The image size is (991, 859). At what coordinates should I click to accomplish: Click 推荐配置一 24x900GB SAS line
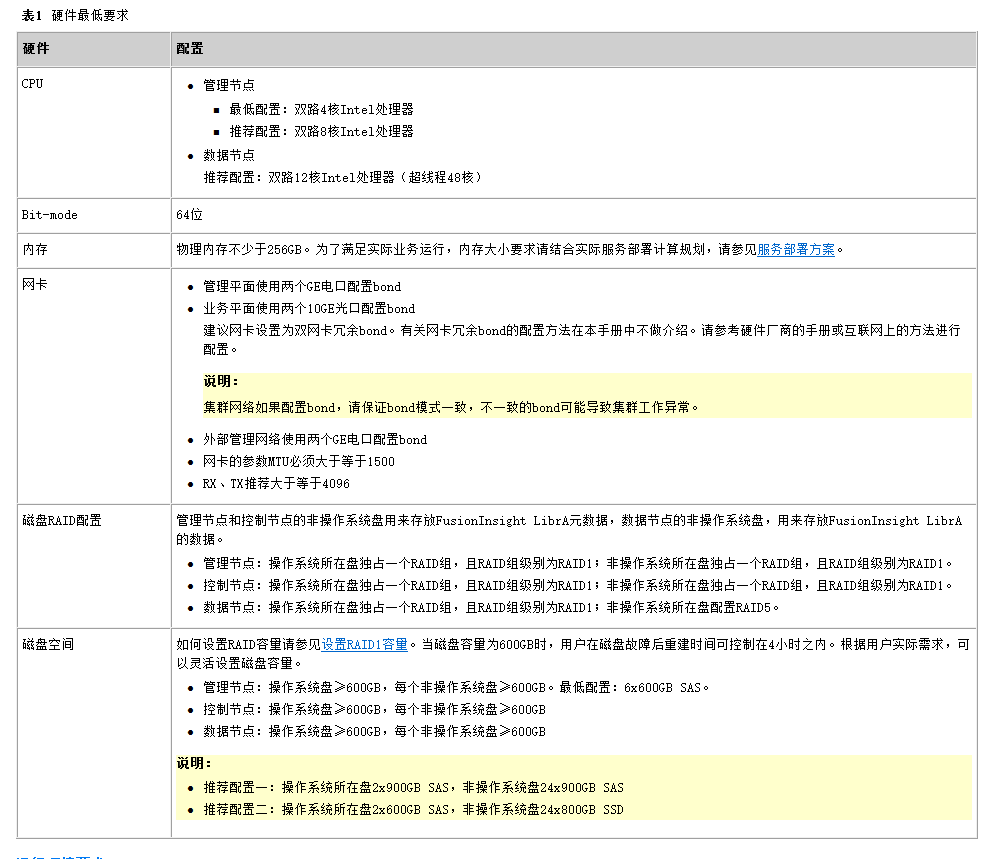click(413, 788)
